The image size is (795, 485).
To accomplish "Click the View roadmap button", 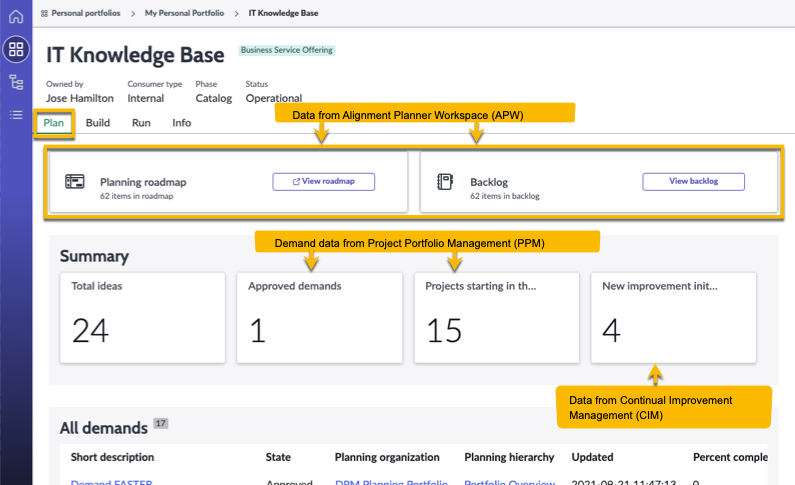I will 323,181.
